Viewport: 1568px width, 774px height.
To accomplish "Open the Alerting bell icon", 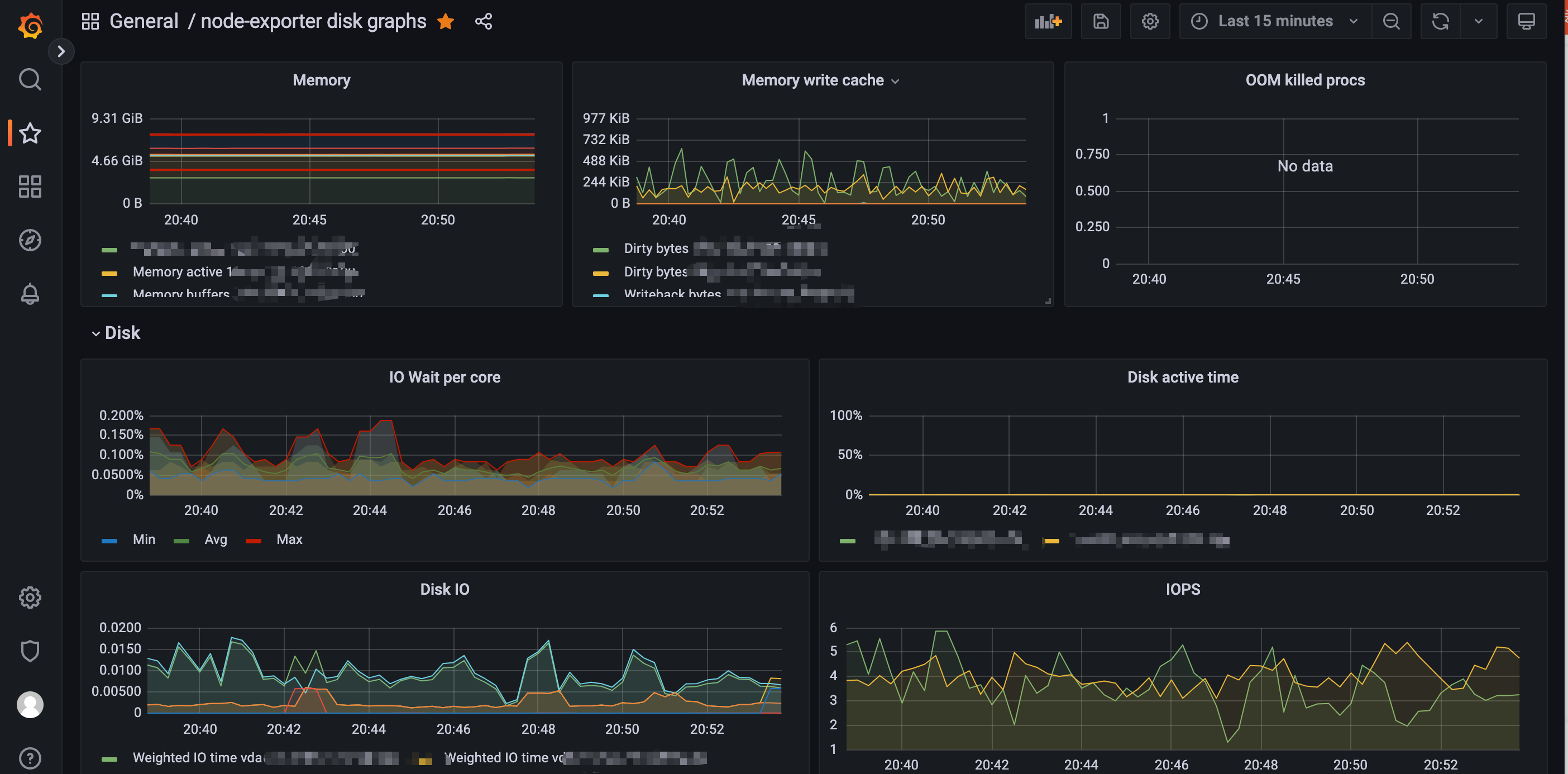I will coord(30,294).
